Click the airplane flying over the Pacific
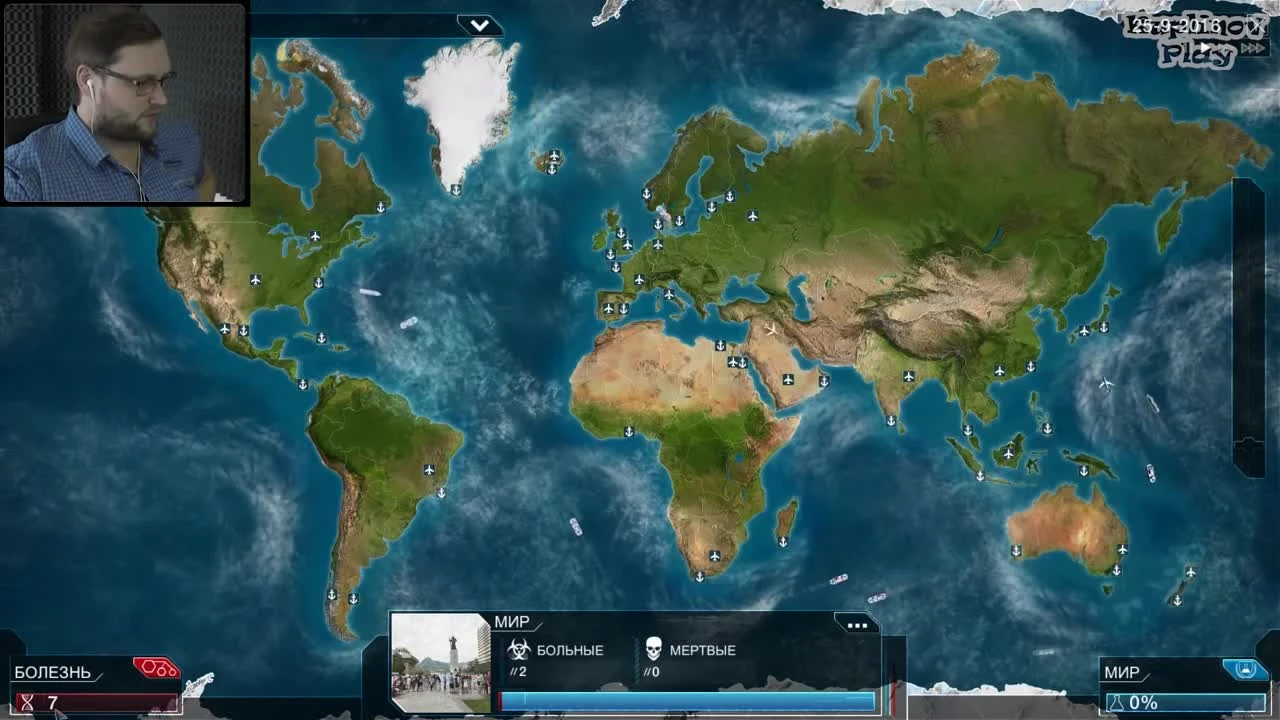Image resolution: width=1280 pixels, height=720 pixels. click(1106, 383)
